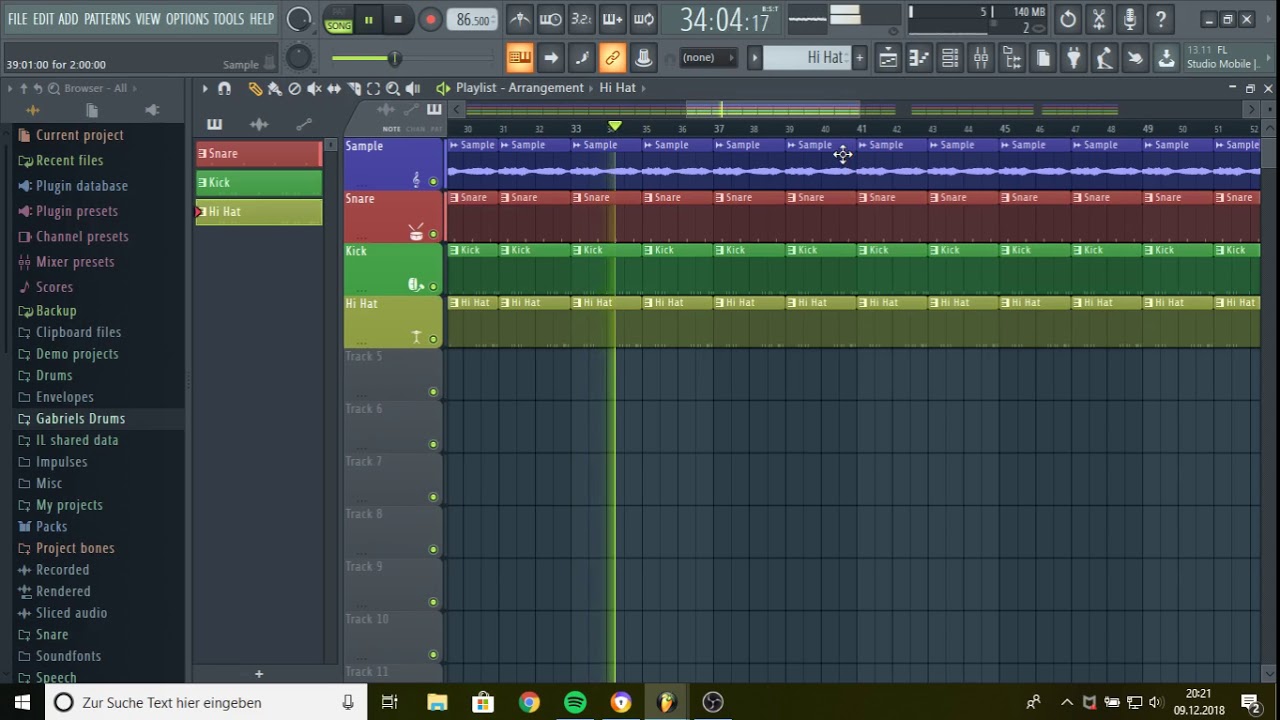Click the tempo field showing 86.500
The width and height of the screenshot is (1280, 720).
coord(472,20)
